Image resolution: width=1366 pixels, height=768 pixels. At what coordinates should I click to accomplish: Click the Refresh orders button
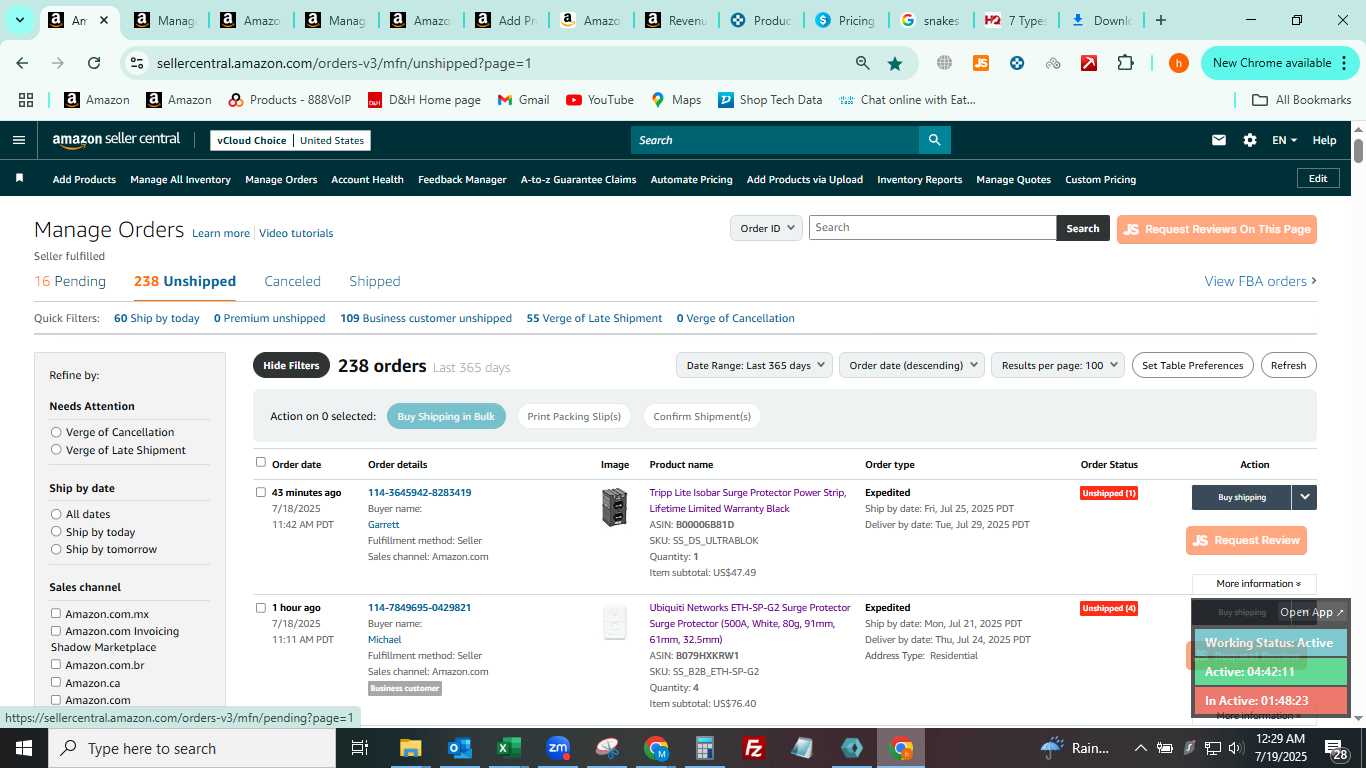pos(1288,365)
